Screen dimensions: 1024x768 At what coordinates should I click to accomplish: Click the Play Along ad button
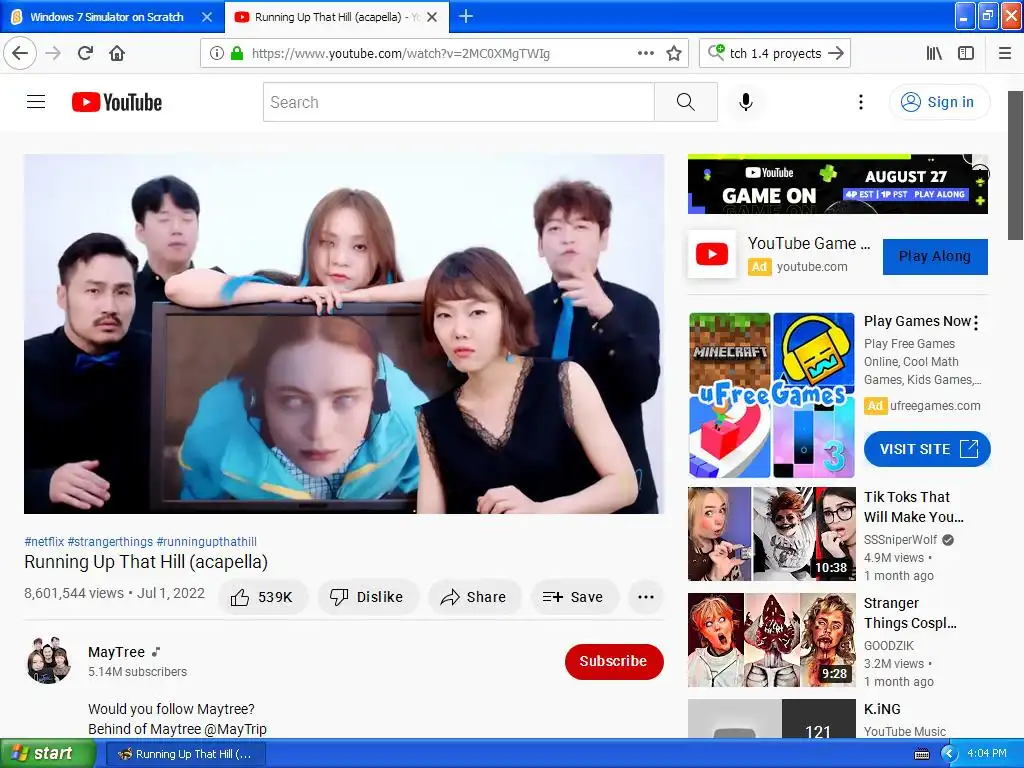935,257
